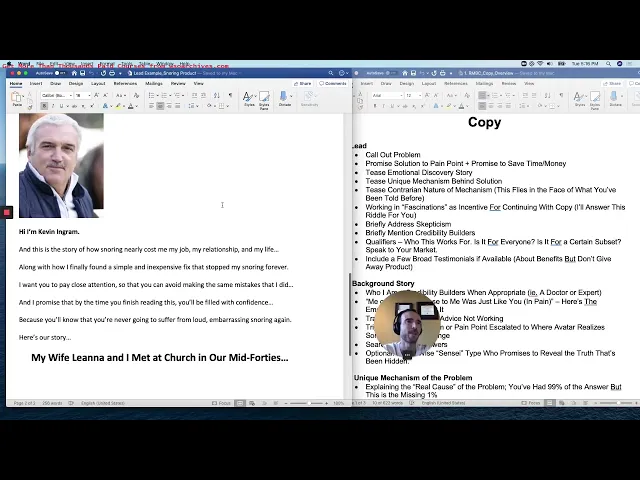The width and height of the screenshot is (640, 480).
Task: Save the Lead Example document via disk icon
Action: (82, 73)
